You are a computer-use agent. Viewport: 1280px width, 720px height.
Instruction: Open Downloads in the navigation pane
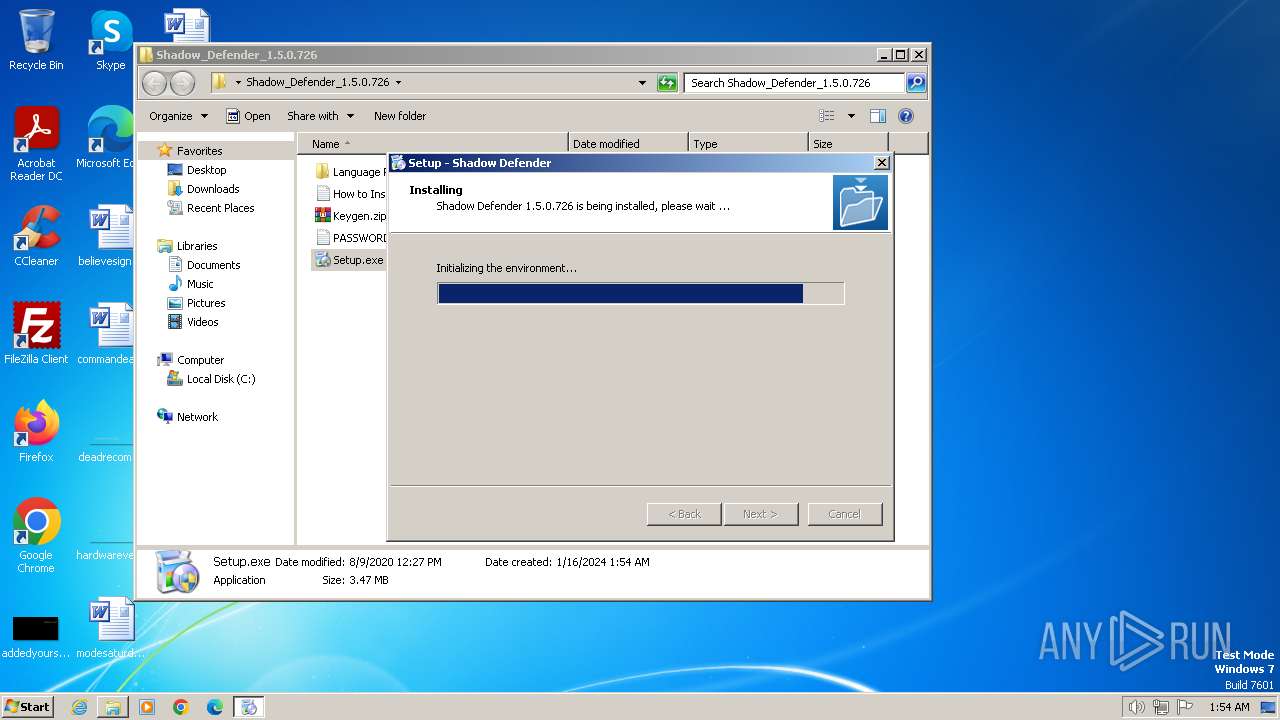coord(213,189)
